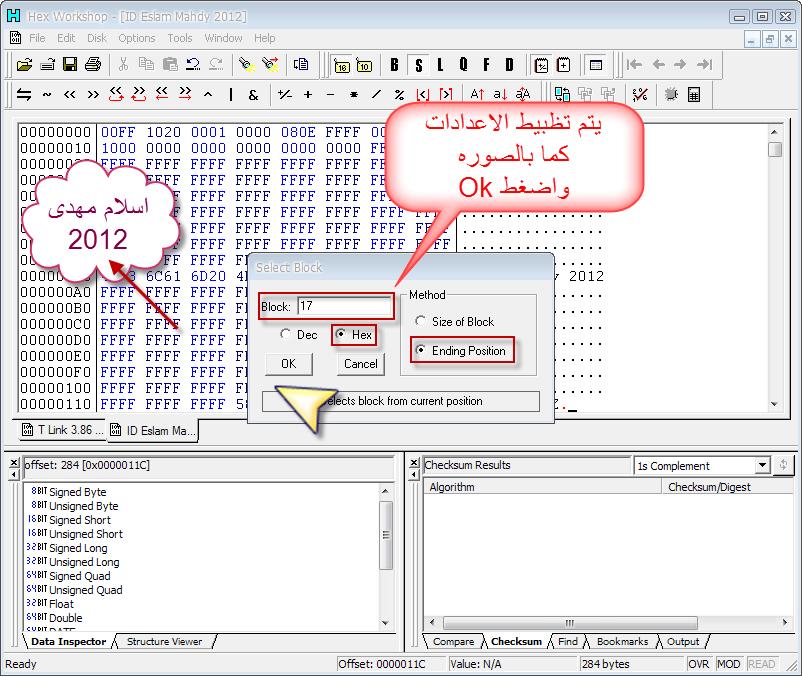This screenshot has width=802, height=676.
Task: Click the shift left operation icon
Action: (70, 95)
